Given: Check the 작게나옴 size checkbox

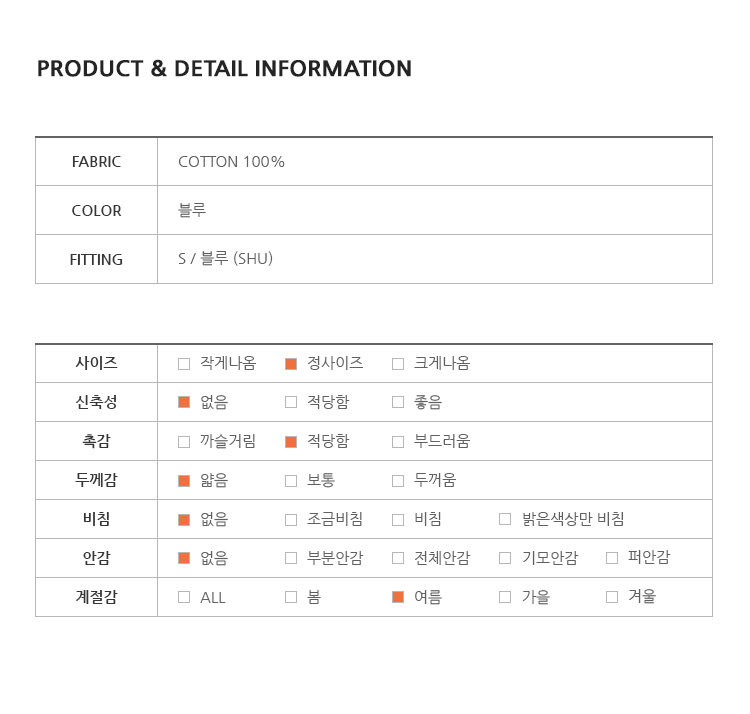Looking at the screenshot, I should [184, 364].
